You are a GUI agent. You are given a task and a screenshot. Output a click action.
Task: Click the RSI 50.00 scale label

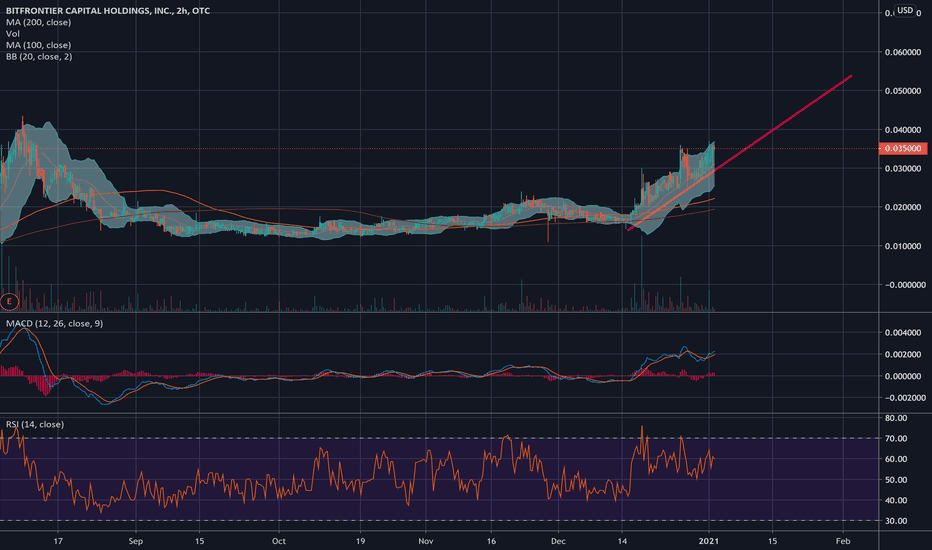[896, 480]
